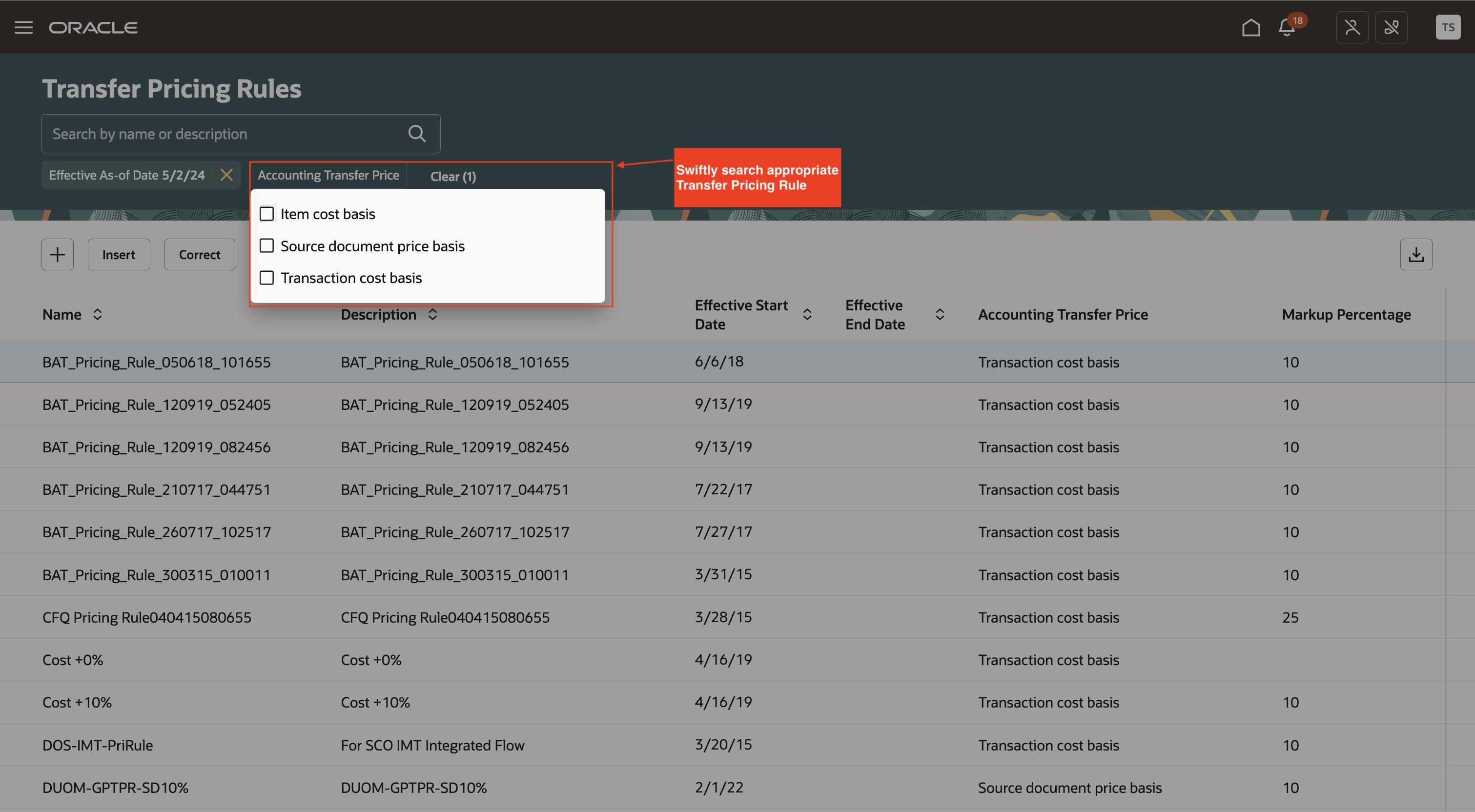Sort by Effective End Date column
Viewport: 1475px width, 812px height.
(x=940, y=314)
